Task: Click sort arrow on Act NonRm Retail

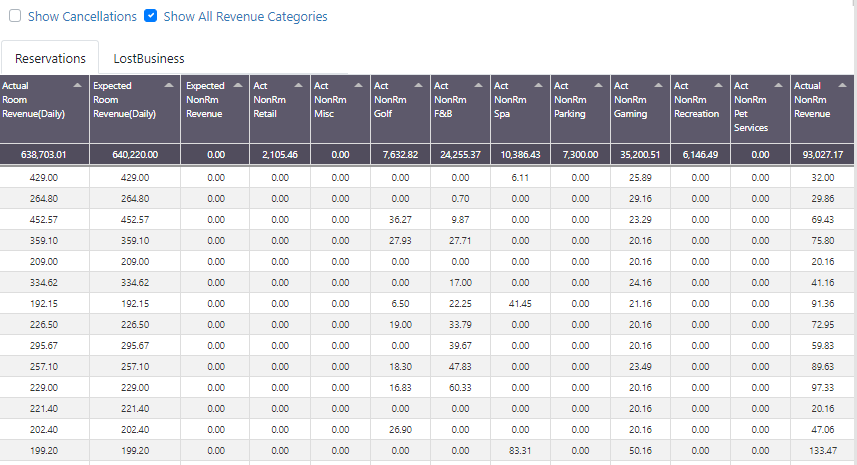Action: pyautogui.click(x=298, y=85)
